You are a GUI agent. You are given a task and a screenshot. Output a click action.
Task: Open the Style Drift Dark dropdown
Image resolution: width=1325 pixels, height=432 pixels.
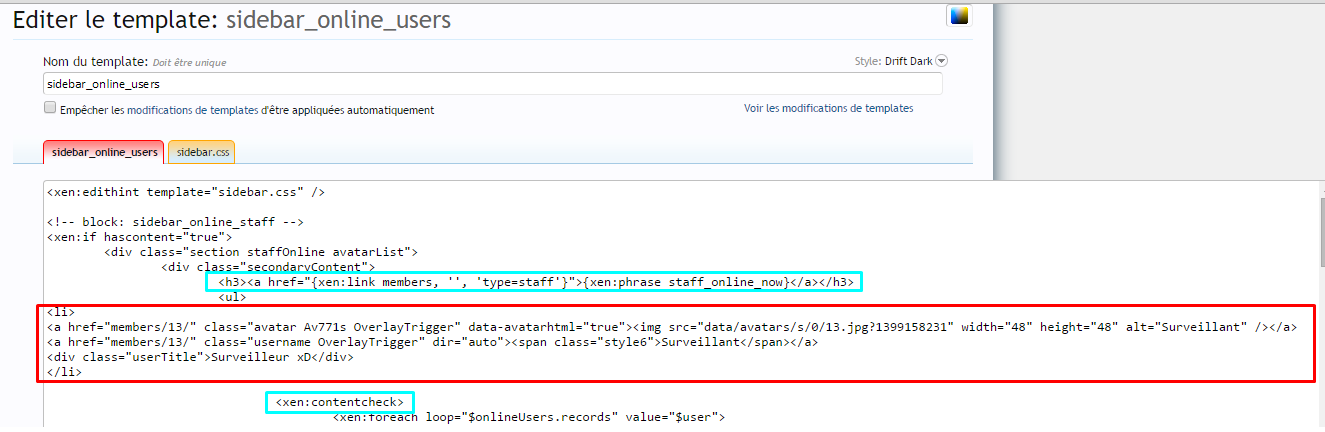[941, 61]
